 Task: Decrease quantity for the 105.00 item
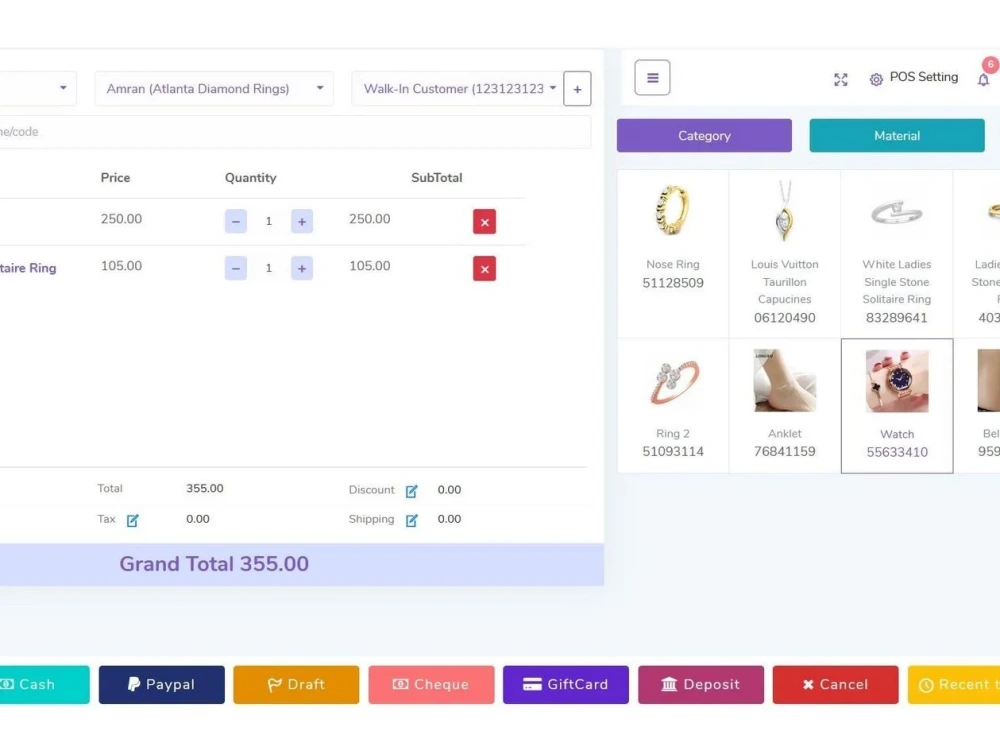point(235,268)
